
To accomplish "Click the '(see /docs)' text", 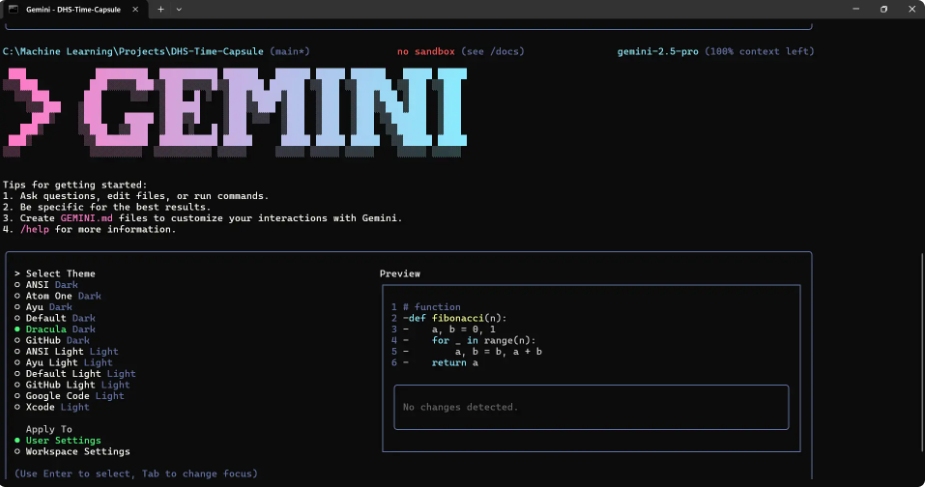I will click(x=493, y=52).
